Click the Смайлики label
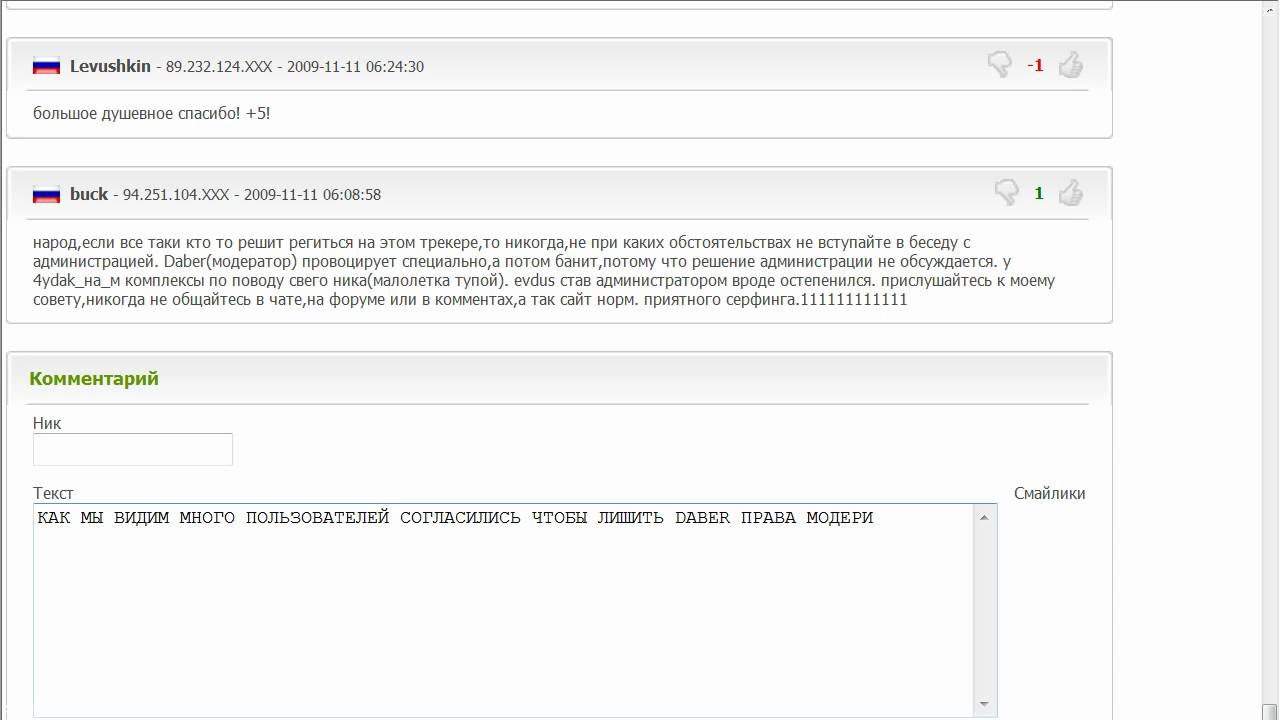 [1049, 493]
